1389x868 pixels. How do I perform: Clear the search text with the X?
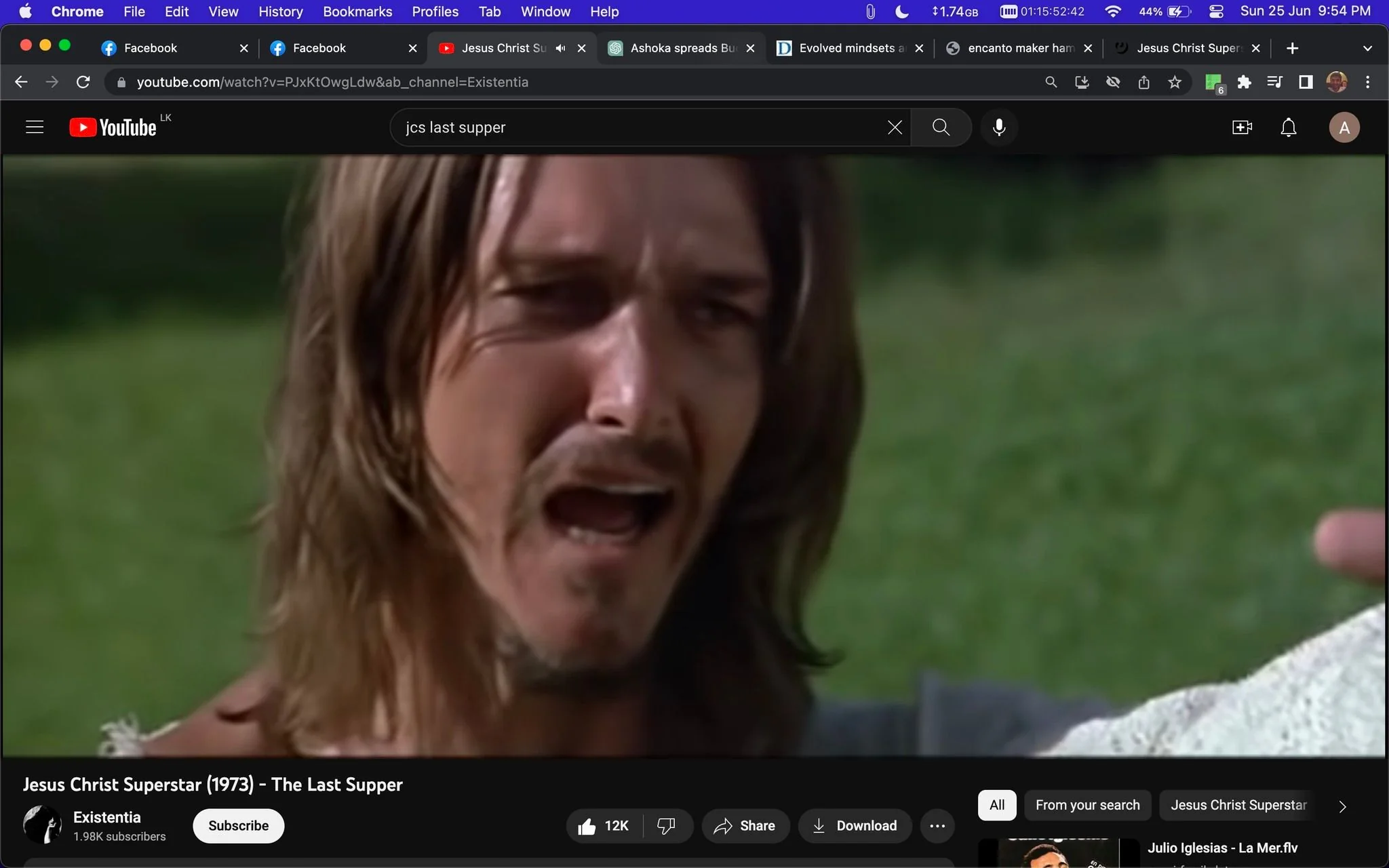click(x=895, y=127)
